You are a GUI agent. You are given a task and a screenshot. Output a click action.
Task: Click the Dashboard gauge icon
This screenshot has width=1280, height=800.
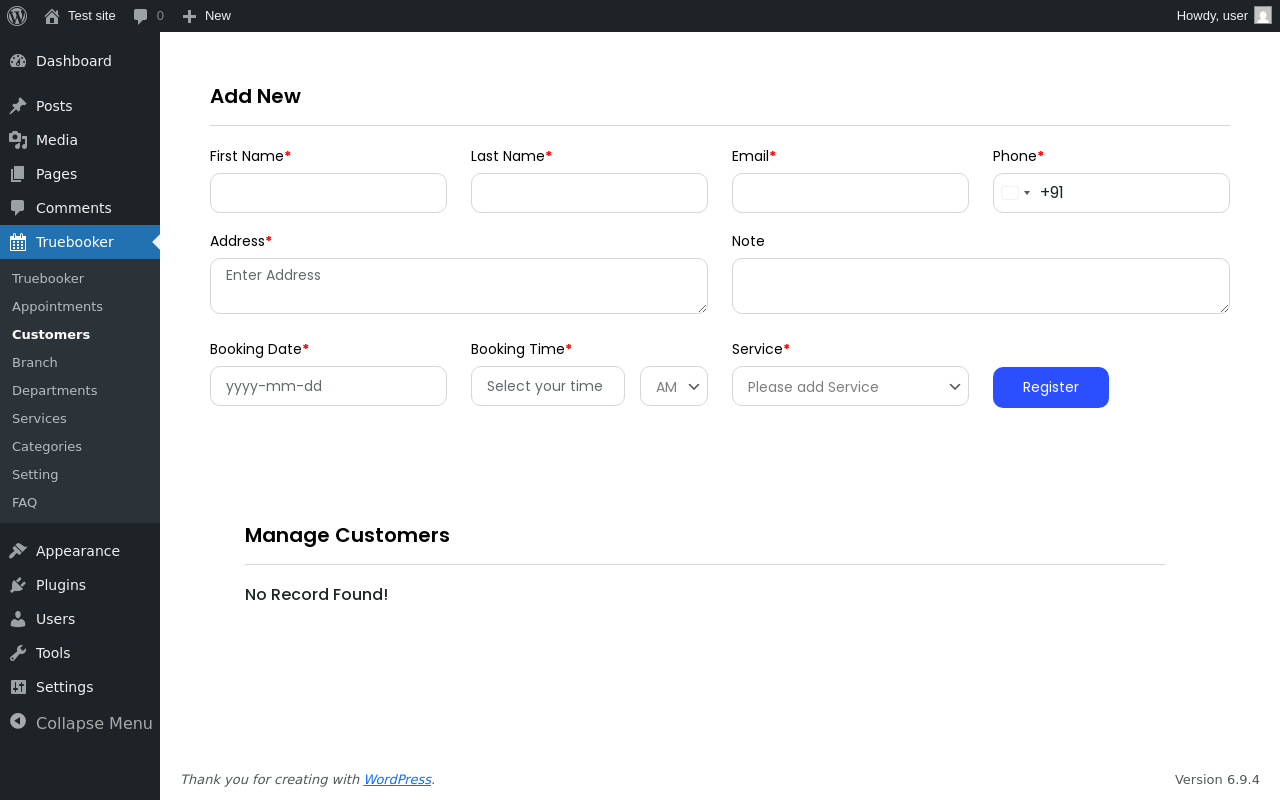(x=18, y=61)
